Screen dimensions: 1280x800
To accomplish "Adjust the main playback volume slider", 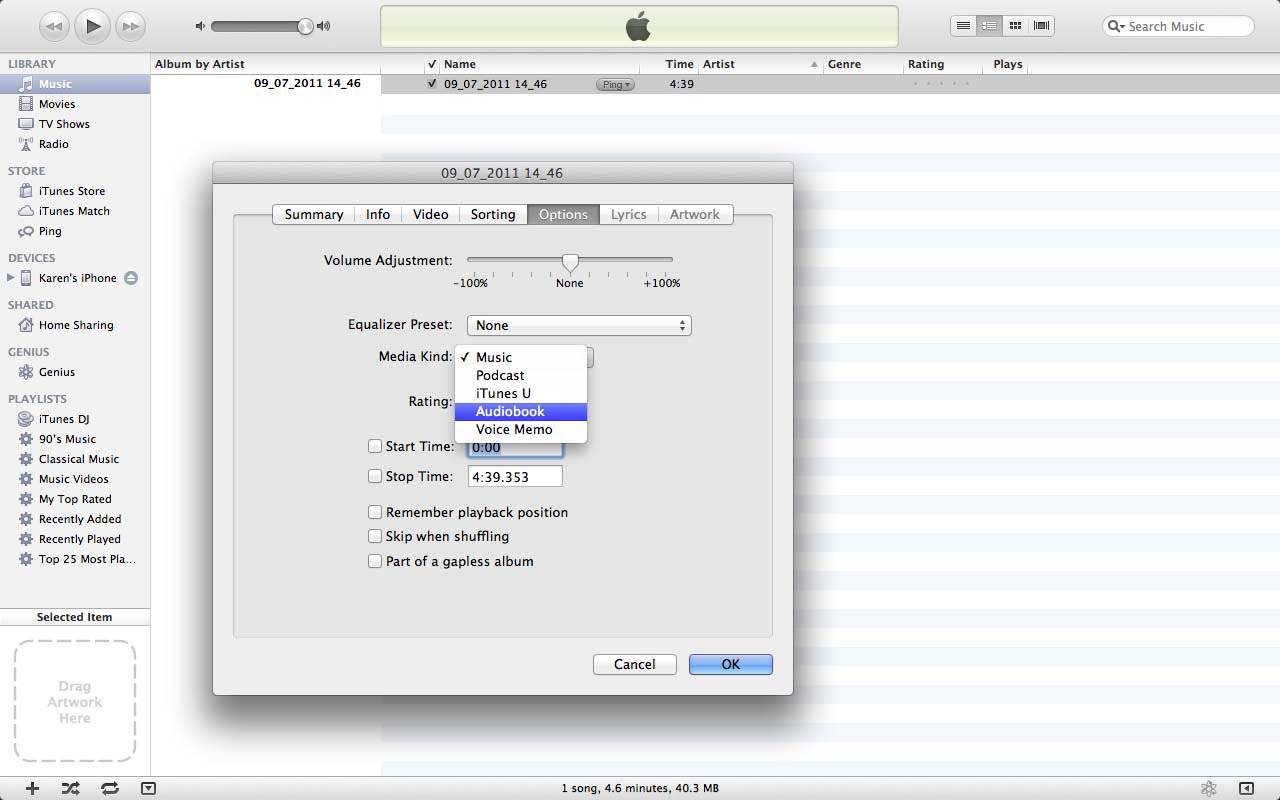I will 263,26.
